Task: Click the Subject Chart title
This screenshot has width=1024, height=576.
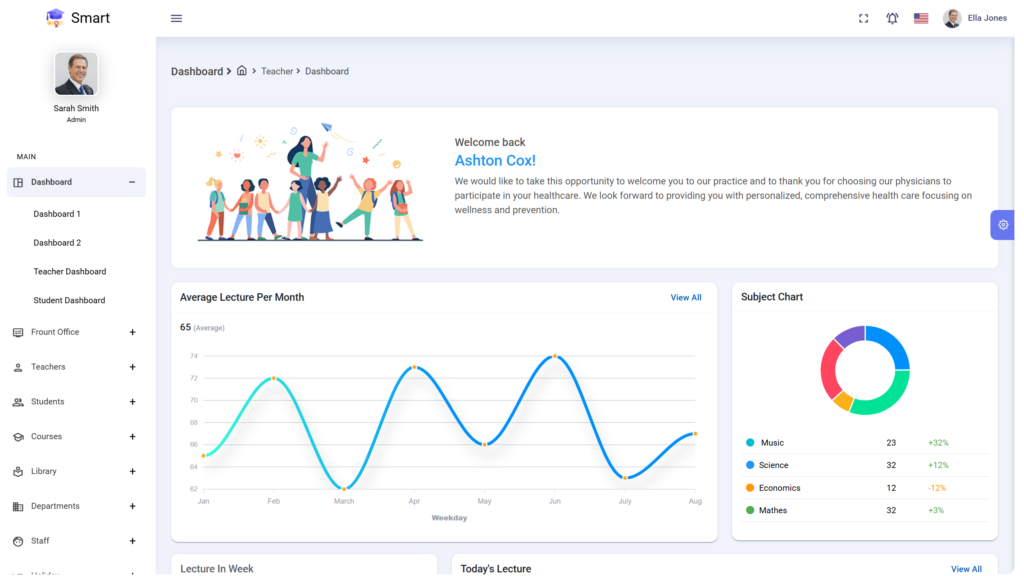Action: pos(771,297)
